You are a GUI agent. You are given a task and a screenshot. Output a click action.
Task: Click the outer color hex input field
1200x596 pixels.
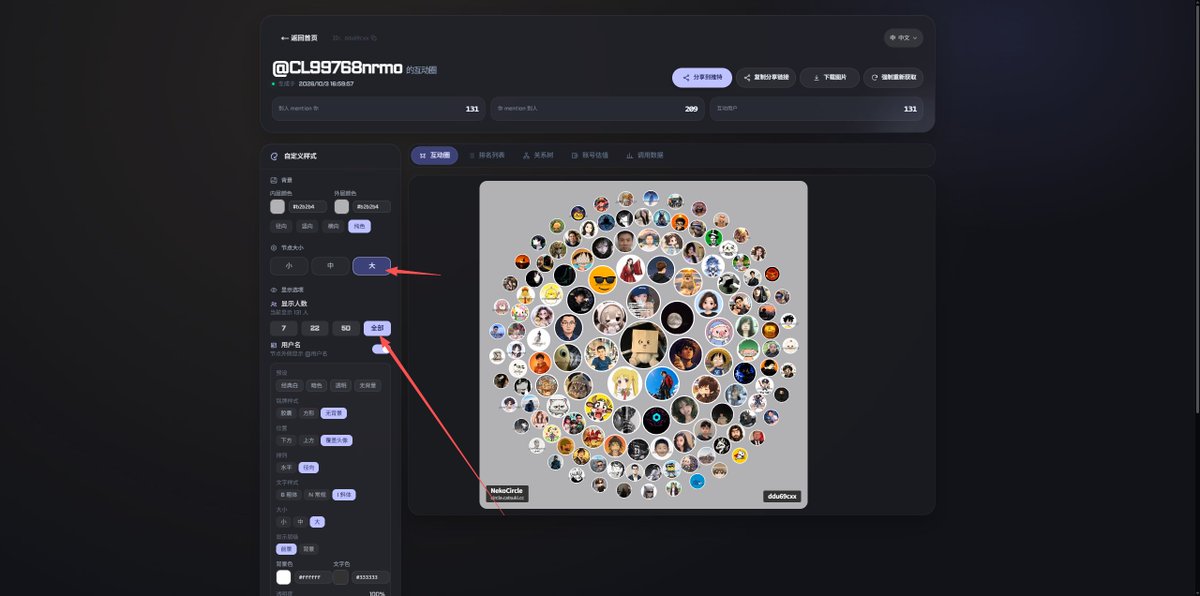point(371,206)
